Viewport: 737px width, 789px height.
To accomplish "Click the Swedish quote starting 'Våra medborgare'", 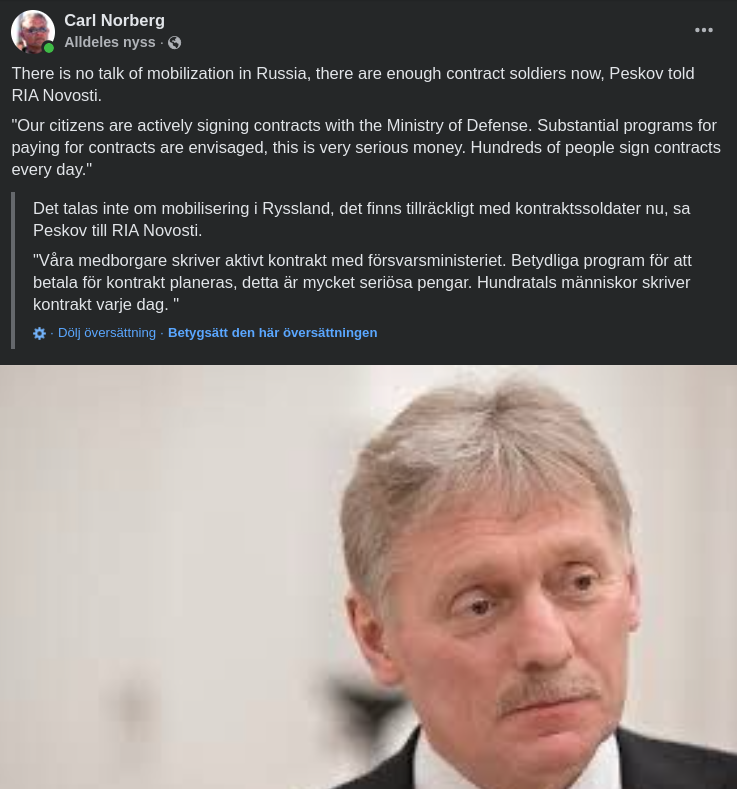I will (362, 282).
